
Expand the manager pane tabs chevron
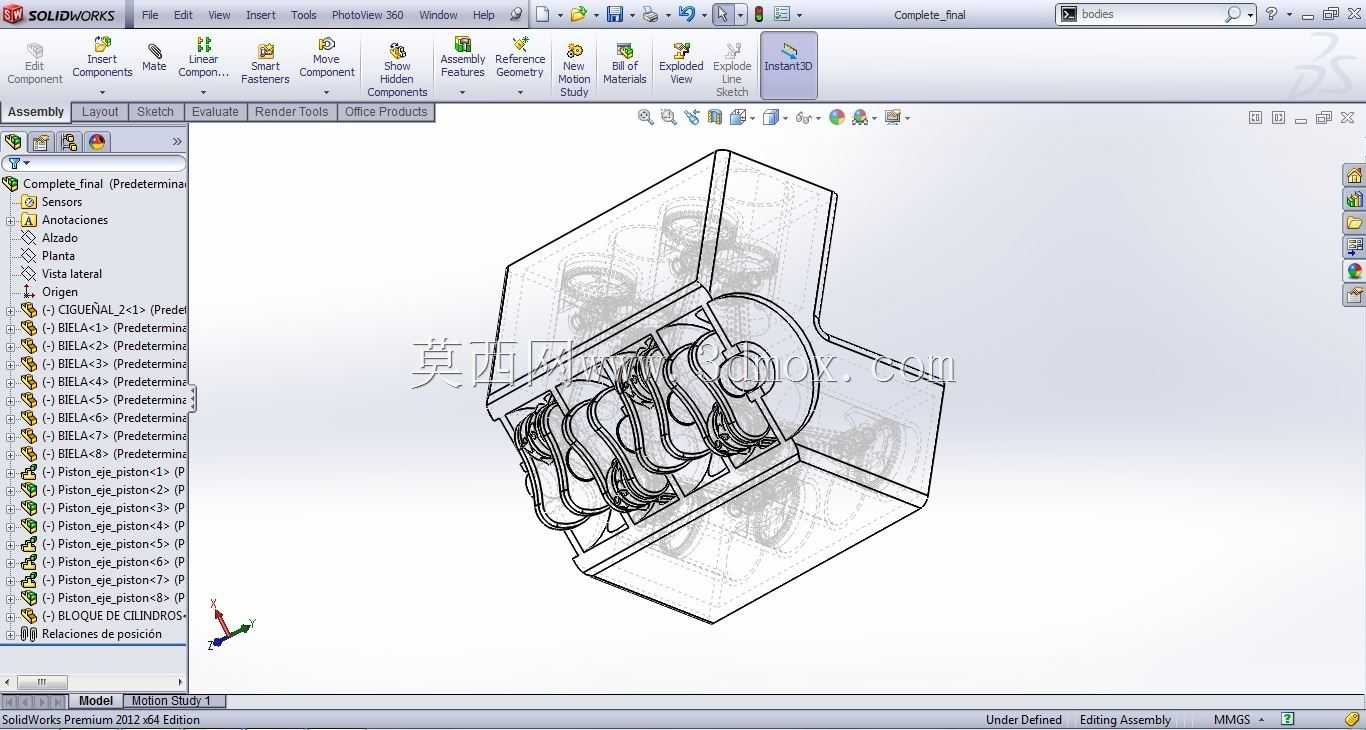177,142
